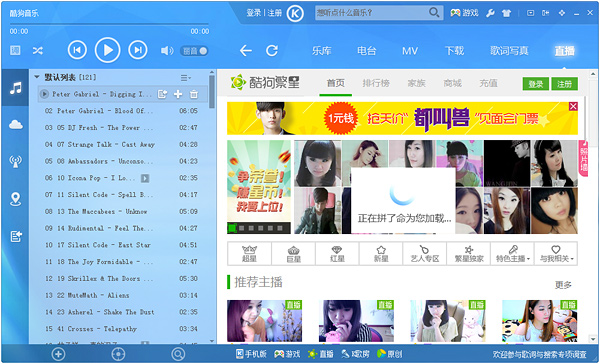This screenshot has width=600, height=364.
Task: Play the current track
Action: click(108, 50)
